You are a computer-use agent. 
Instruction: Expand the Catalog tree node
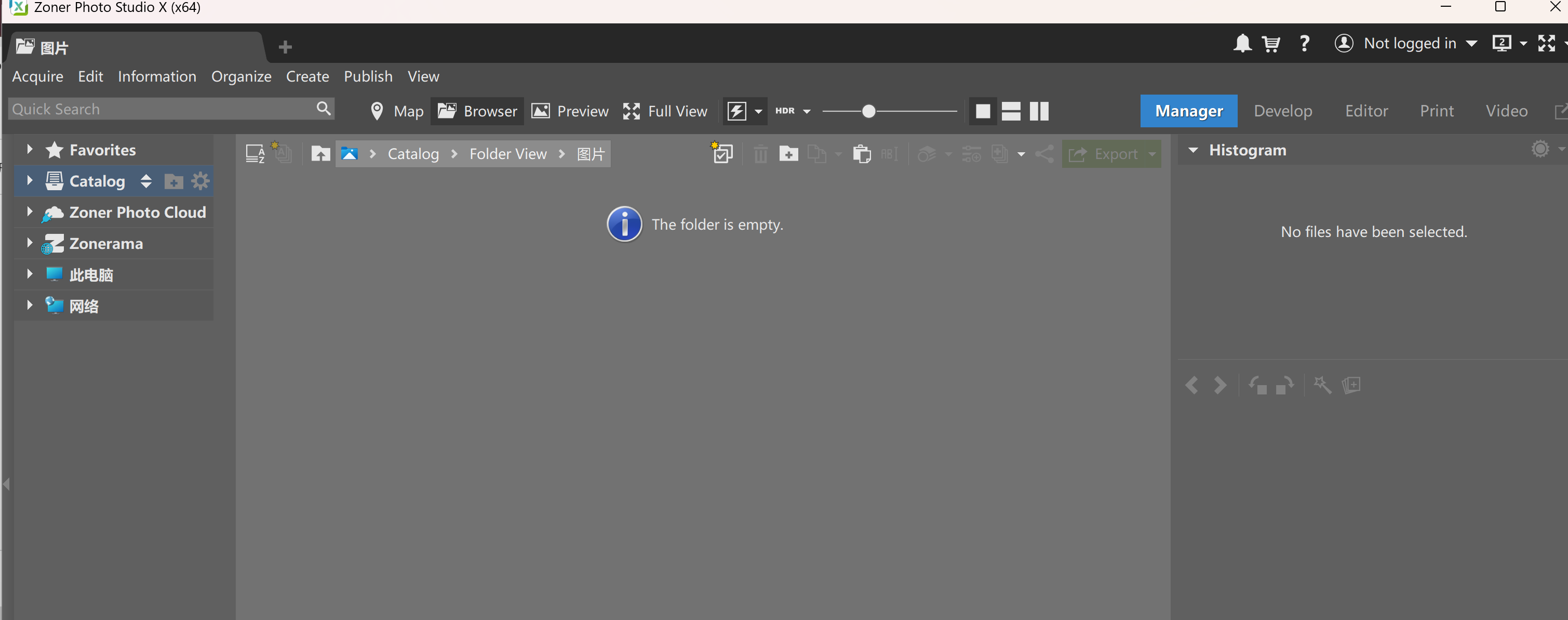29,180
